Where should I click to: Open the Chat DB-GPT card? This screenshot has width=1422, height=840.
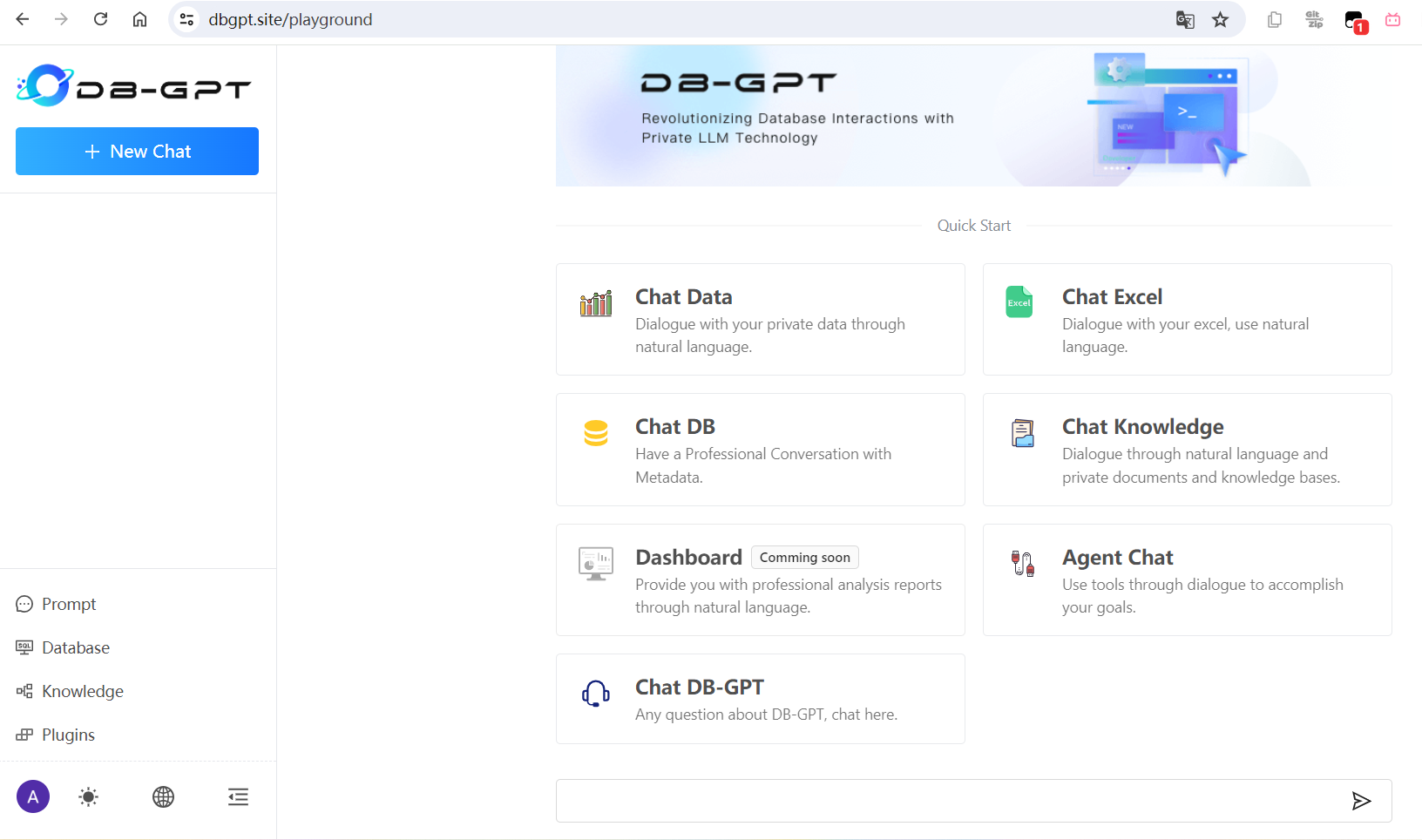pos(760,699)
